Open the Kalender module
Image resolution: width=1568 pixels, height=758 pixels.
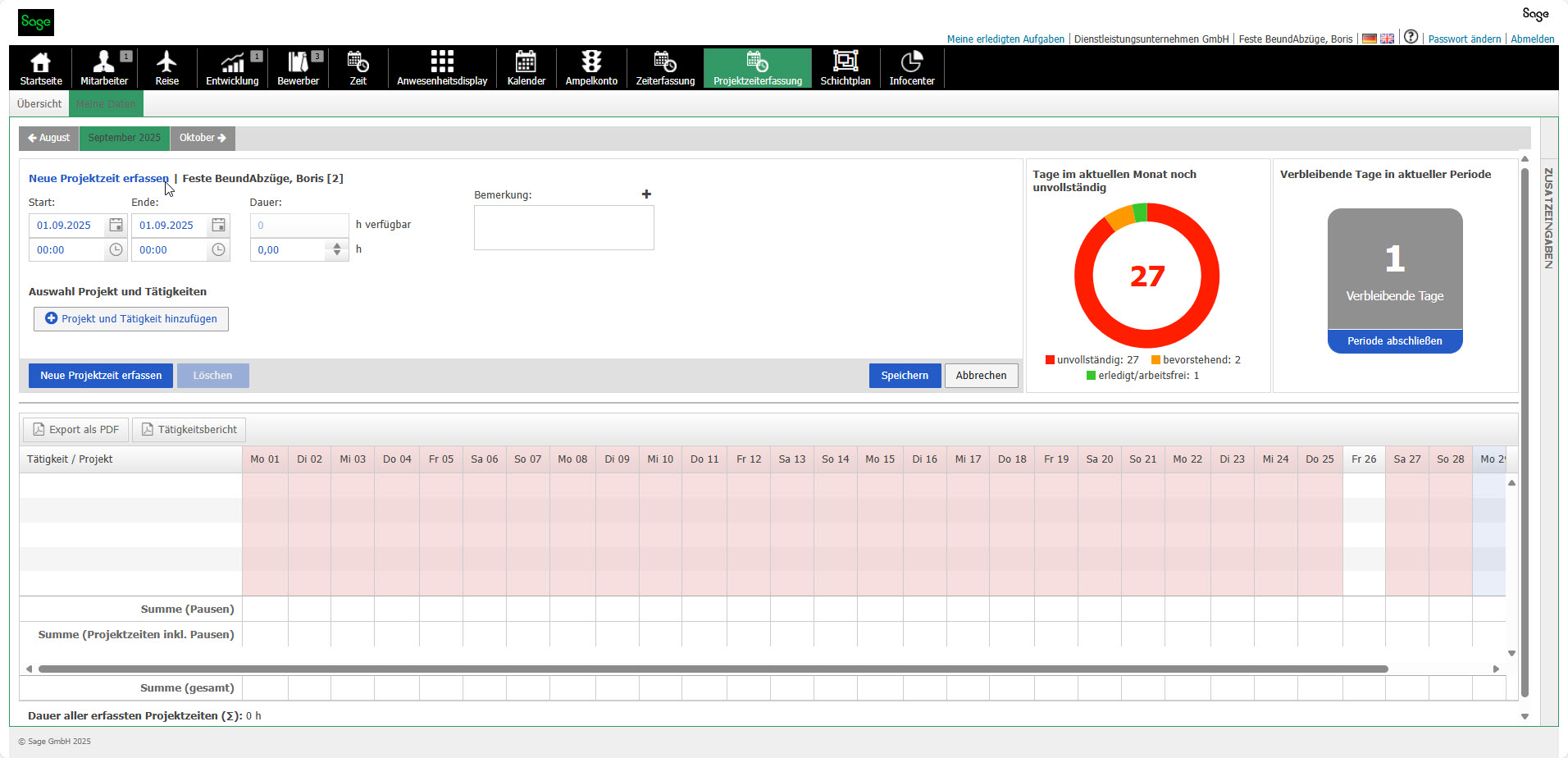tap(526, 68)
